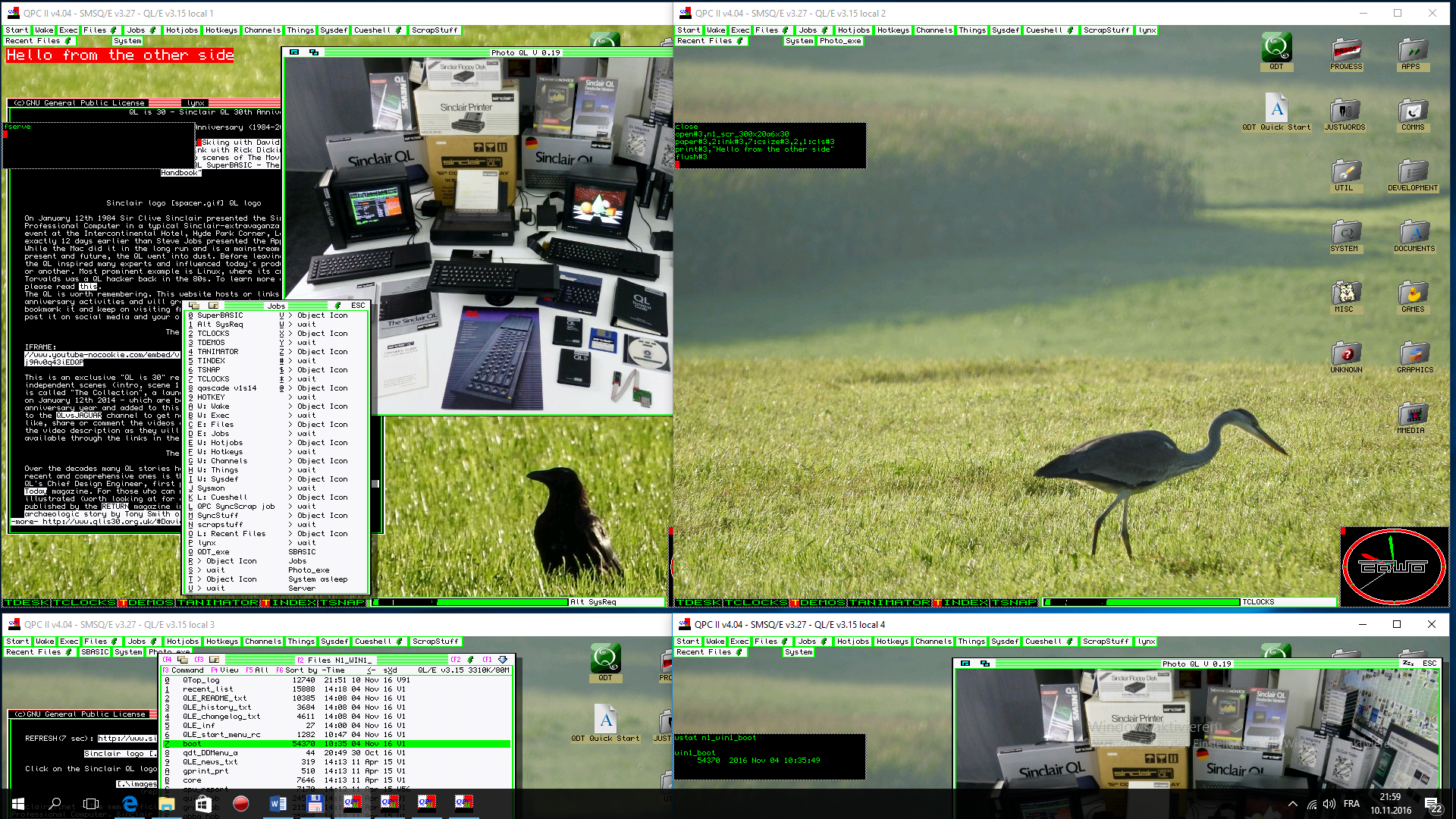Open the QDT Quick Start document icon in window 2
This screenshot has height=819, width=1456.
(x=1276, y=111)
